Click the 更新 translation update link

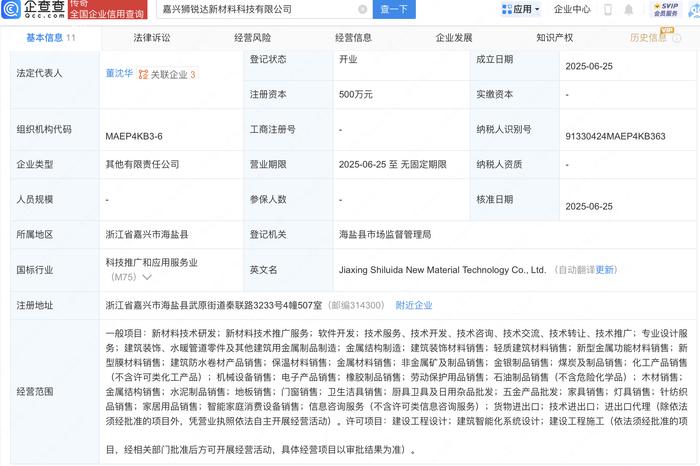pos(604,270)
